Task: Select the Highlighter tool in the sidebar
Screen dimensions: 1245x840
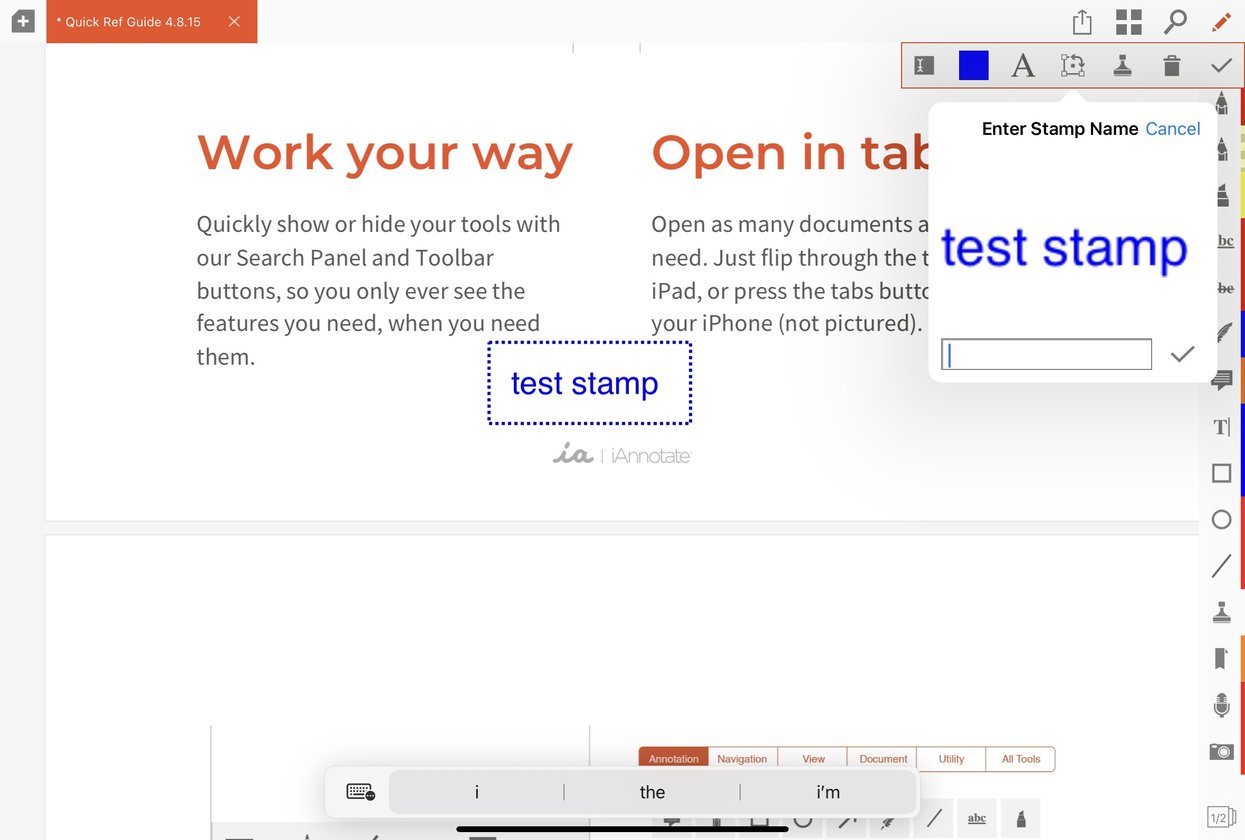Action: (1221, 194)
